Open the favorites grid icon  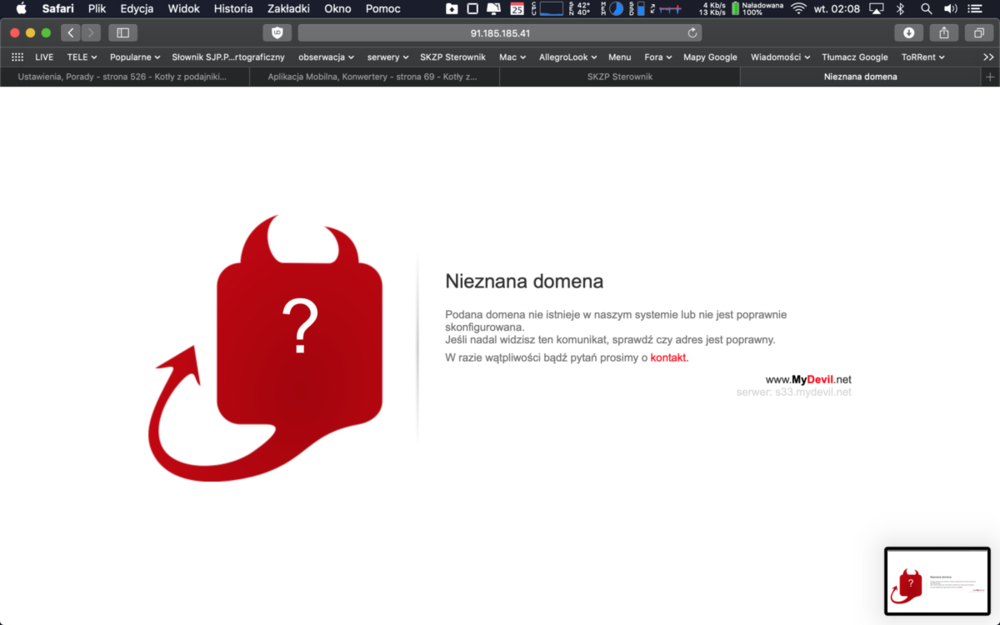(x=17, y=57)
